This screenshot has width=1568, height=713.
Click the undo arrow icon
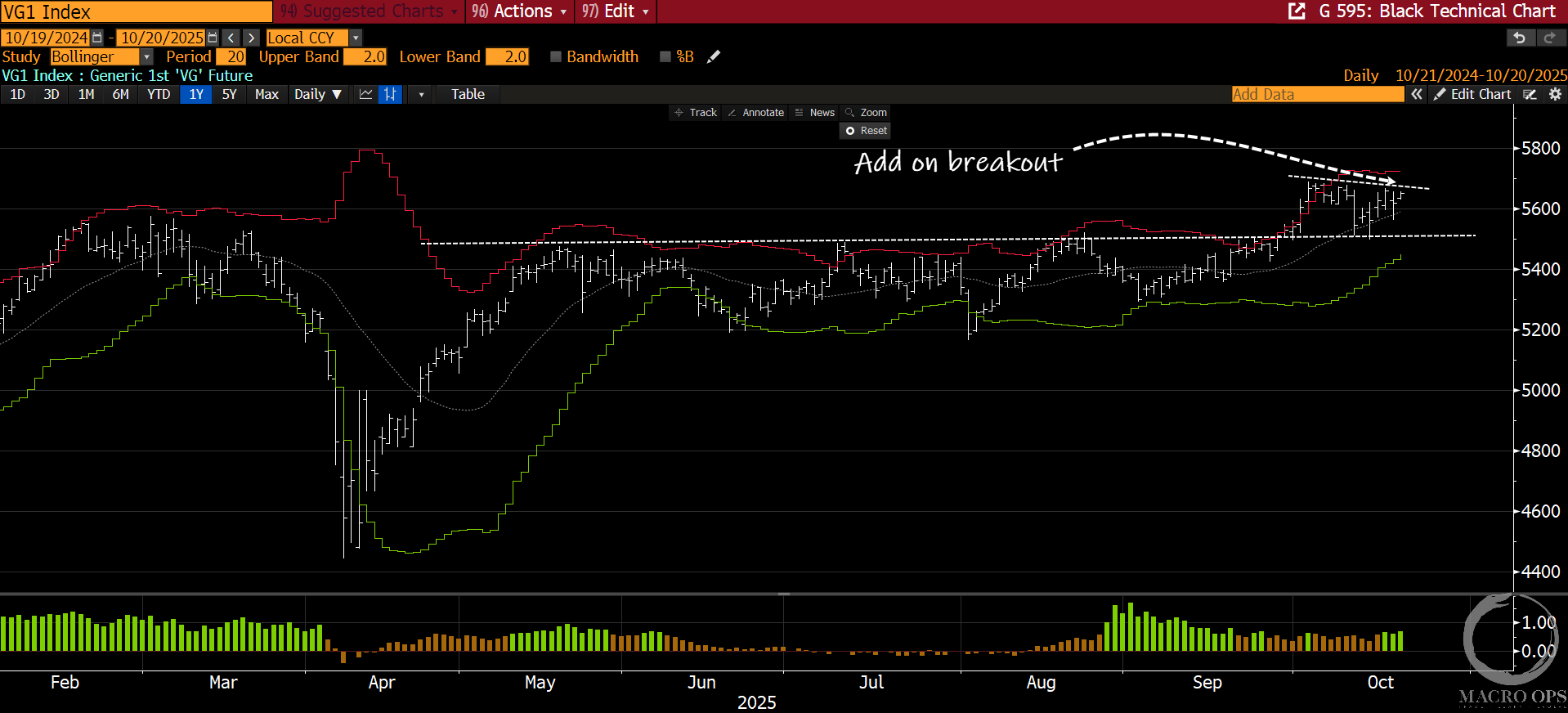pyautogui.click(x=1519, y=38)
